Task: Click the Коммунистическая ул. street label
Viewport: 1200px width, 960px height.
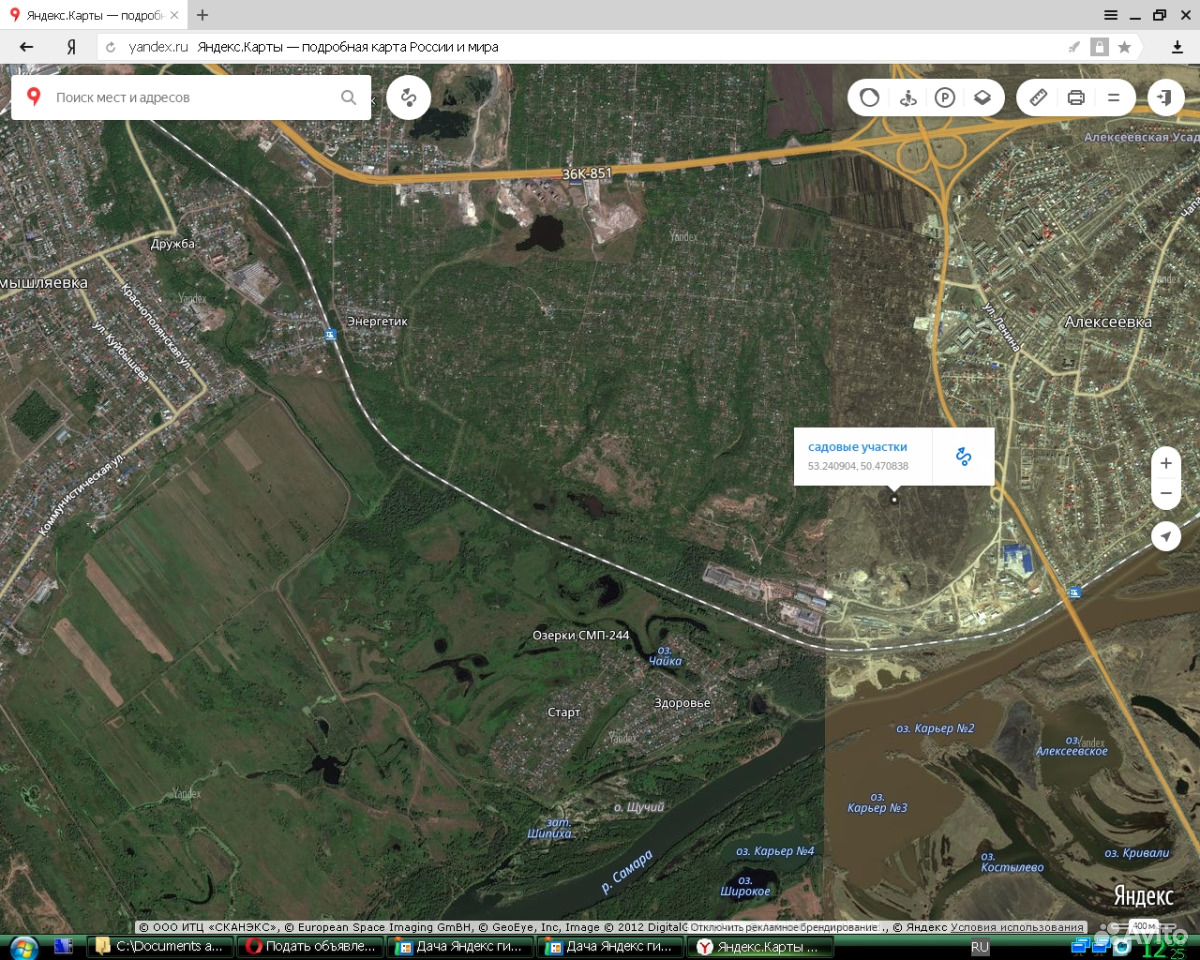Action: point(82,495)
